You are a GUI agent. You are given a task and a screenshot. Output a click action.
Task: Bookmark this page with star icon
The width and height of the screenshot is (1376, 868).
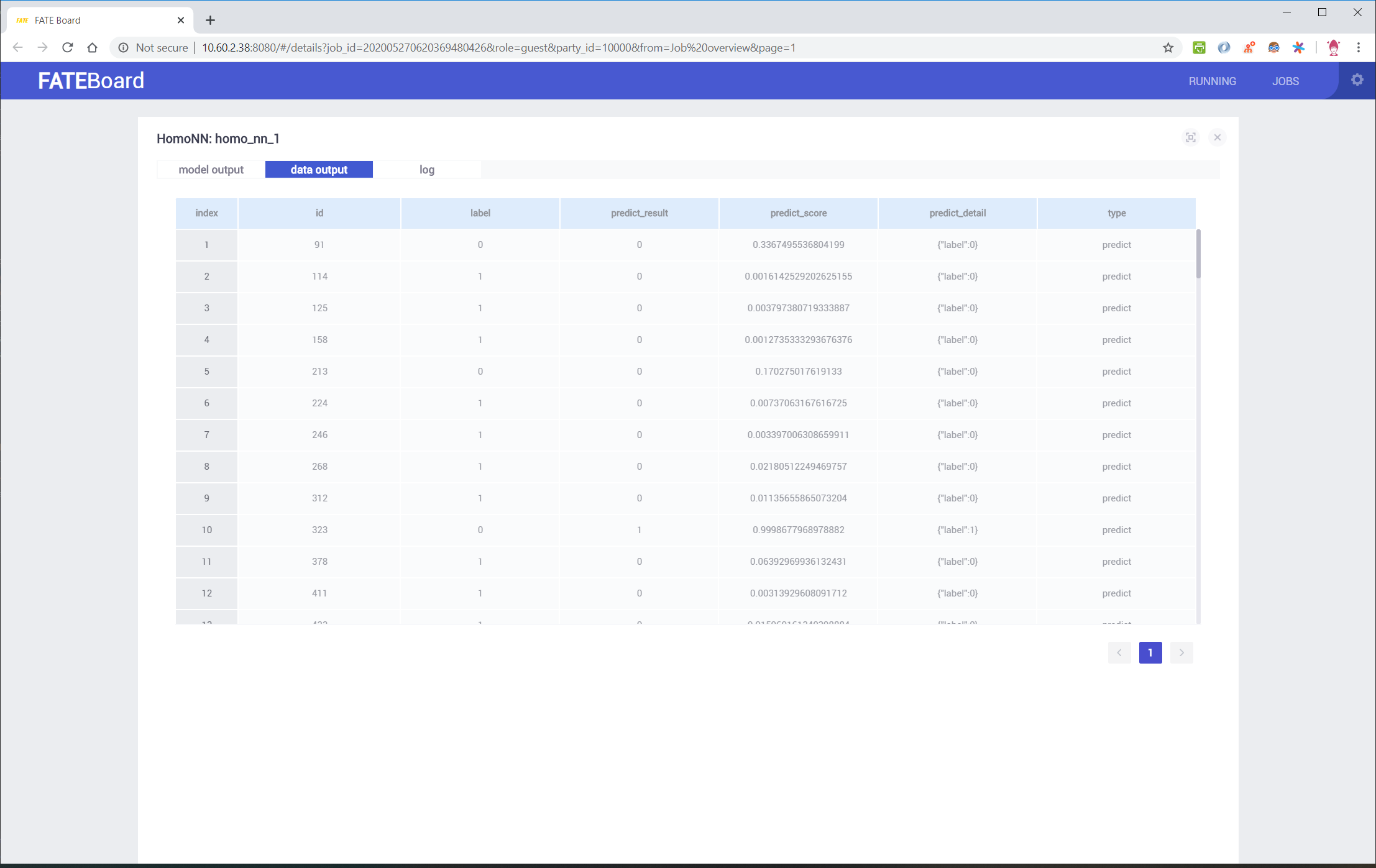(1168, 48)
